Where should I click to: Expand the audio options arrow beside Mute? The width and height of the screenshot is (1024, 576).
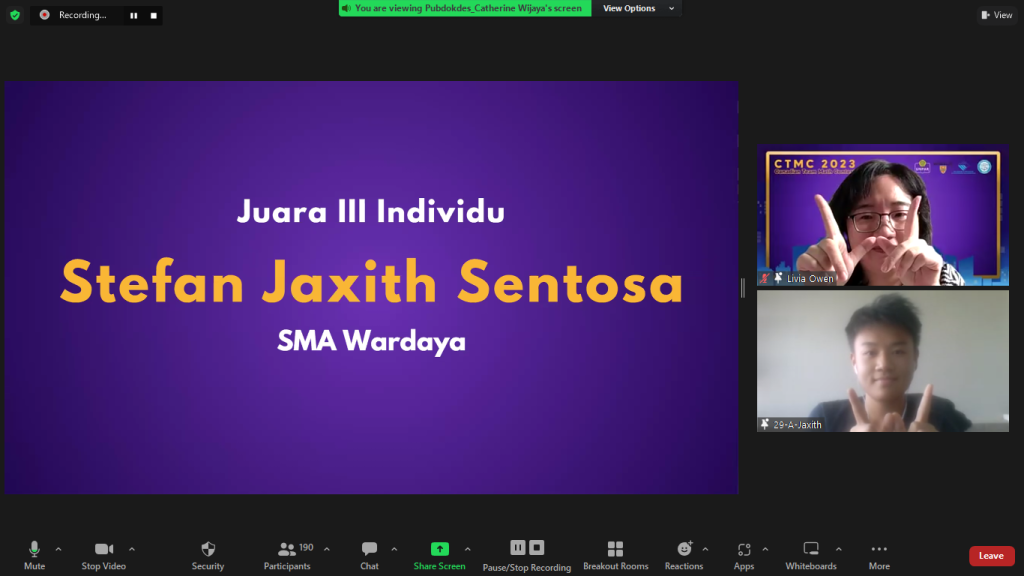click(x=58, y=549)
